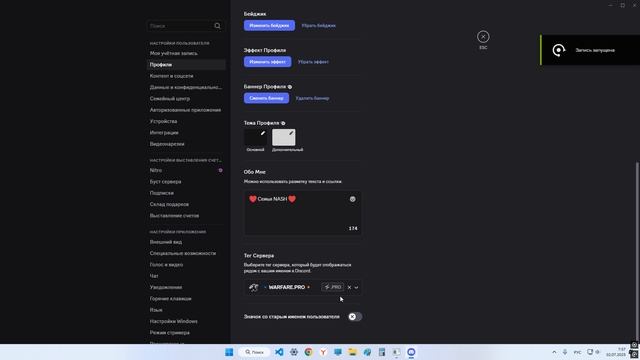Close settings with the ESC circle button
This screenshot has width=640, height=360.
483,37
